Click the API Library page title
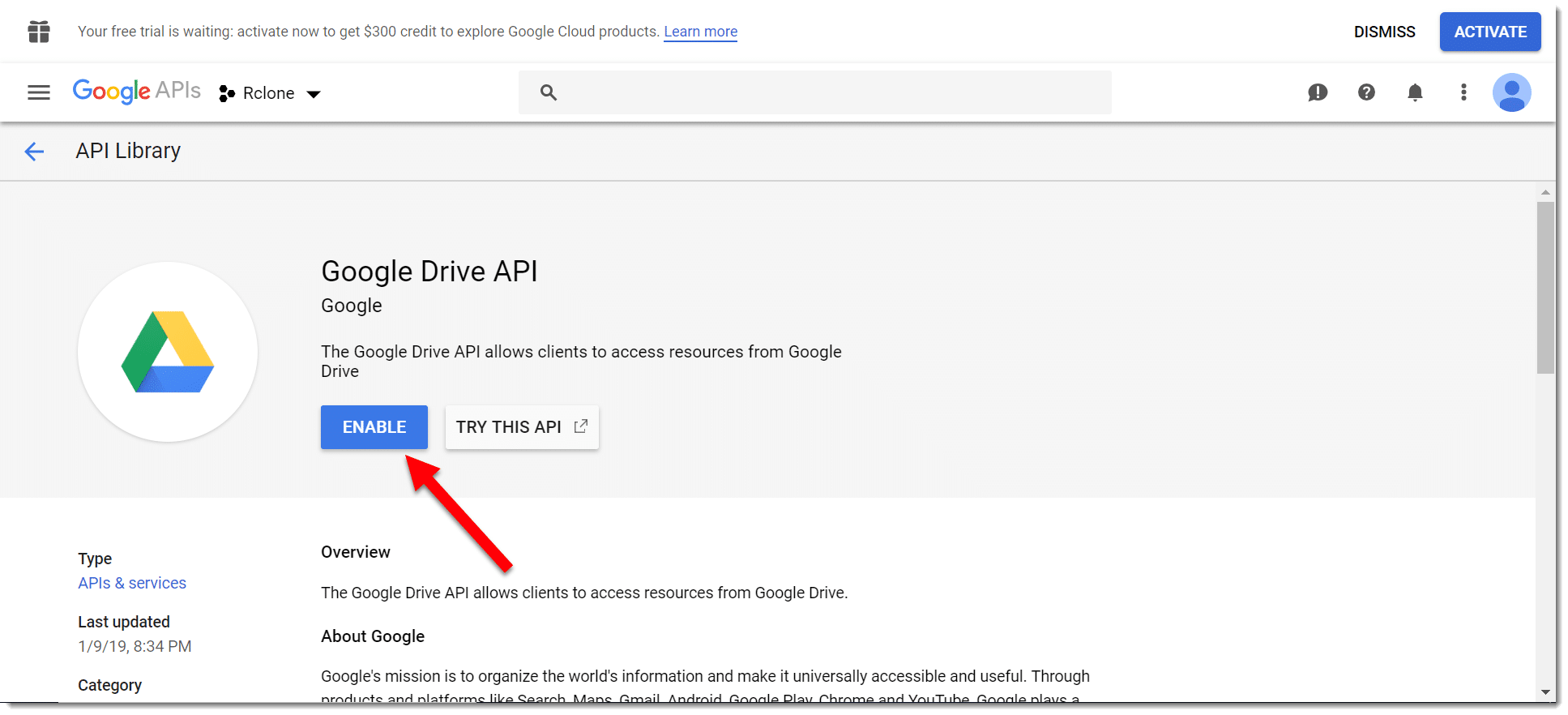This screenshot has height=715, width=1568. point(128,151)
